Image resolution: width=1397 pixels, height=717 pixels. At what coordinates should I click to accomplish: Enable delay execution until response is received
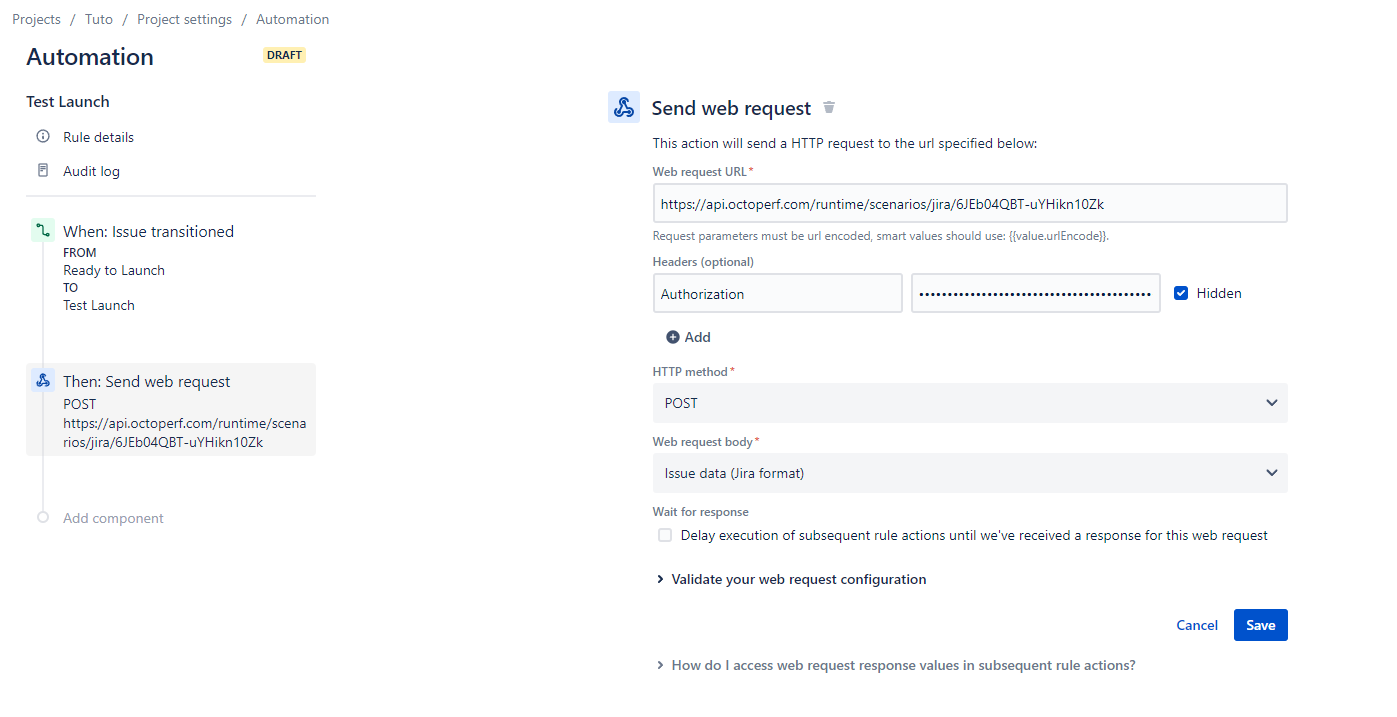point(664,535)
